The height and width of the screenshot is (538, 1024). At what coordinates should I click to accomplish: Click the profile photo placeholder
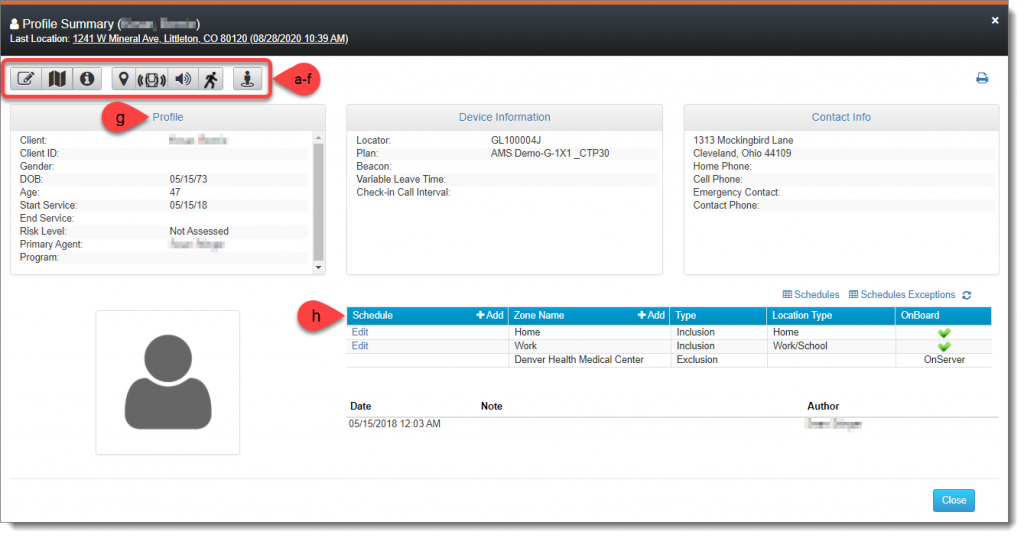click(x=168, y=382)
